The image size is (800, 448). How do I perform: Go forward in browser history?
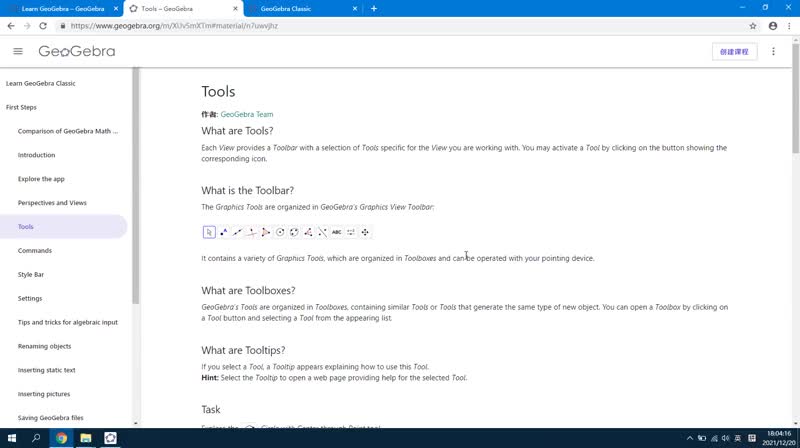pos(27,26)
